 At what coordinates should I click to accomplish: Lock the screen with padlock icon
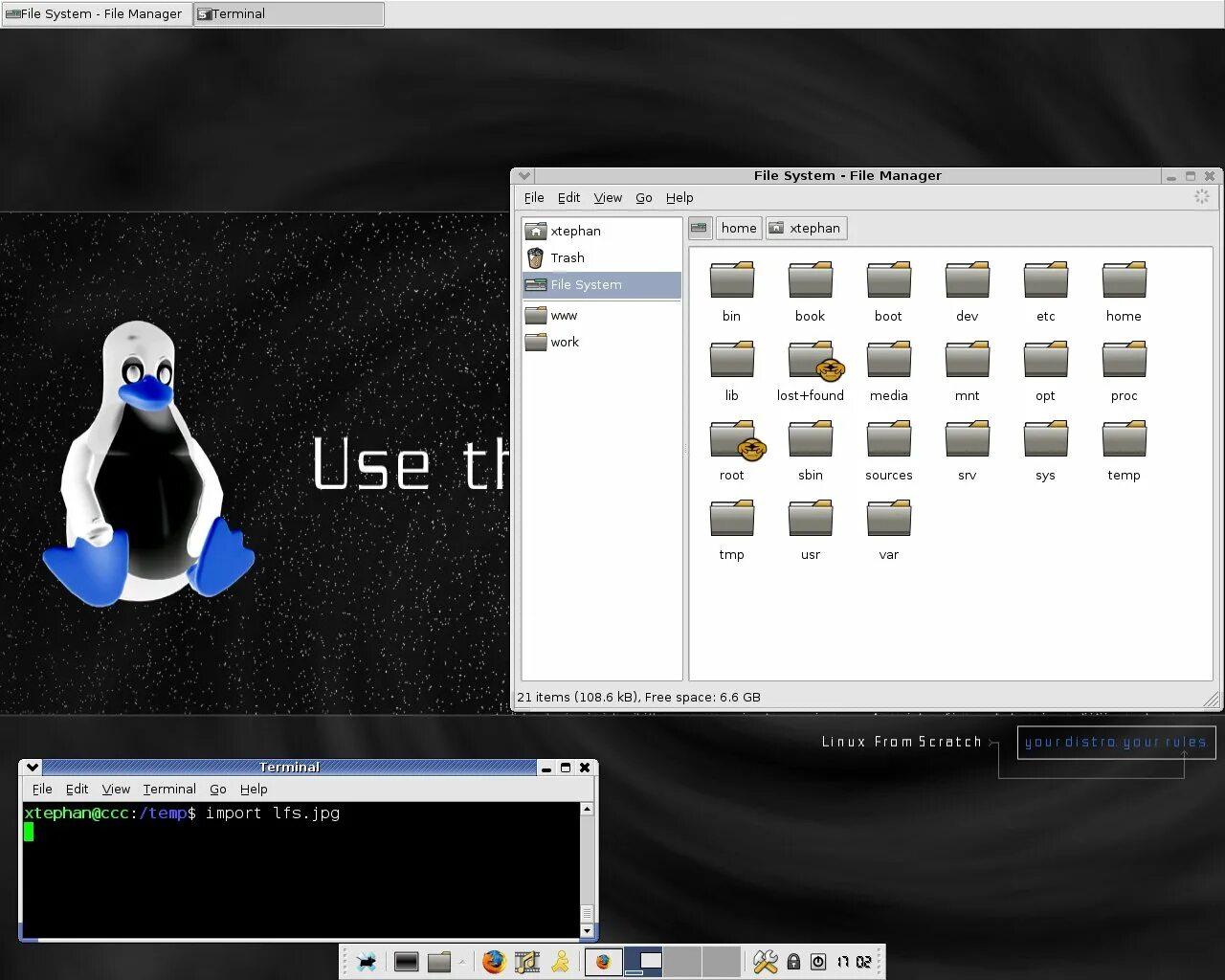click(793, 962)
